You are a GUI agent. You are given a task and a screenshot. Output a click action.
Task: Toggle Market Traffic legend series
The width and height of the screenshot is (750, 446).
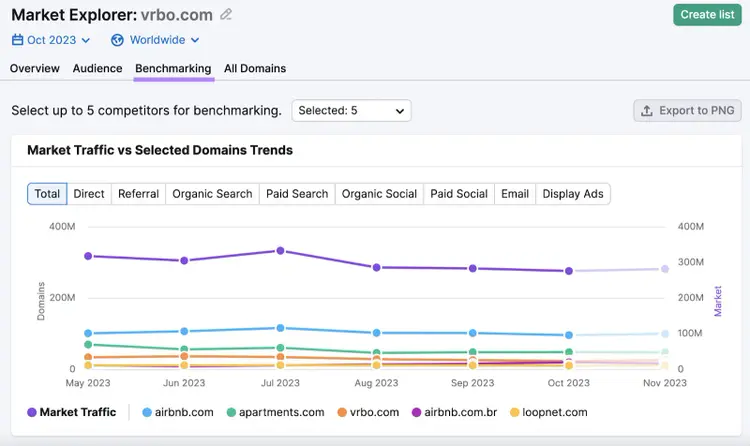[72, 412]
